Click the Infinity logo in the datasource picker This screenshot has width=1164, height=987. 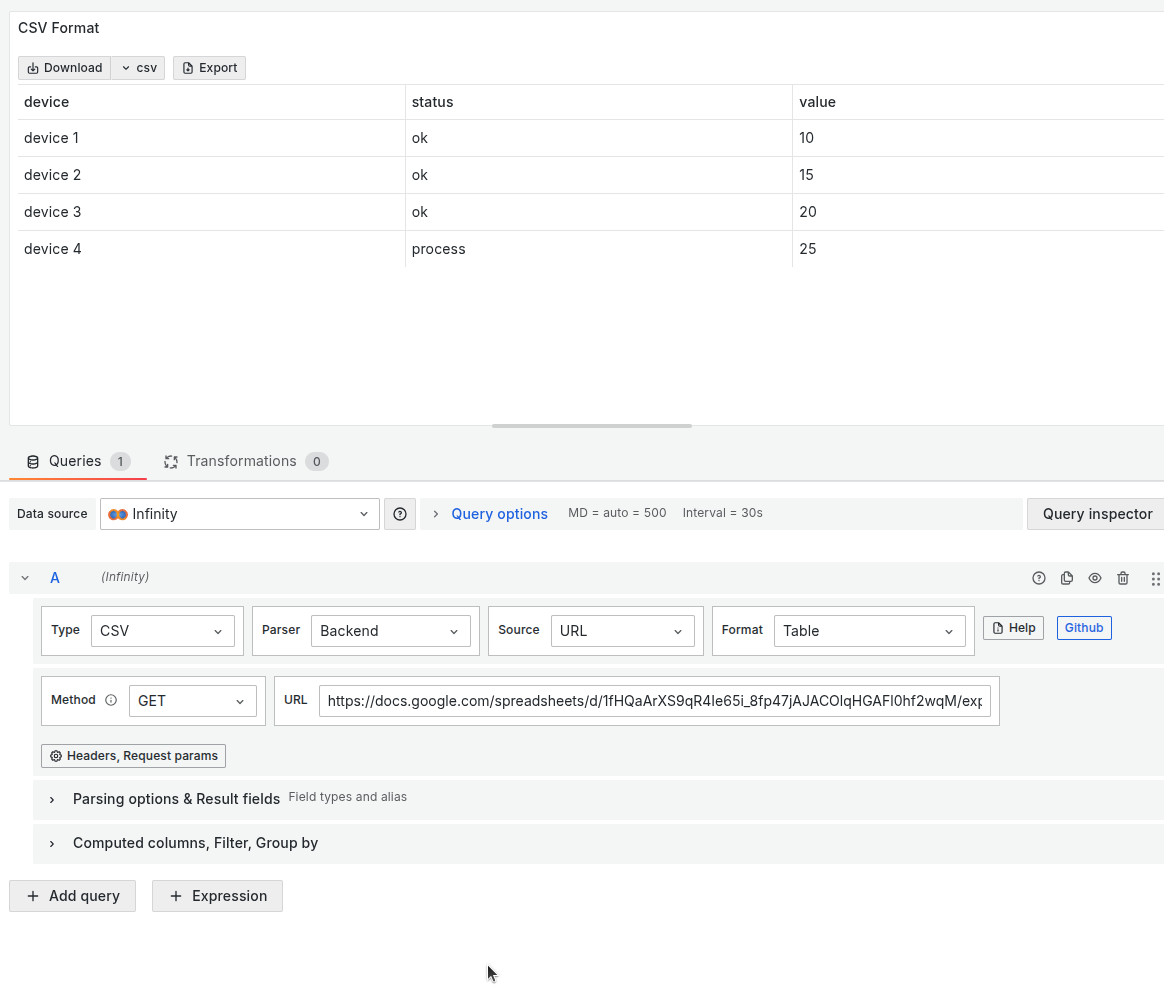click(x=120, y=513)
